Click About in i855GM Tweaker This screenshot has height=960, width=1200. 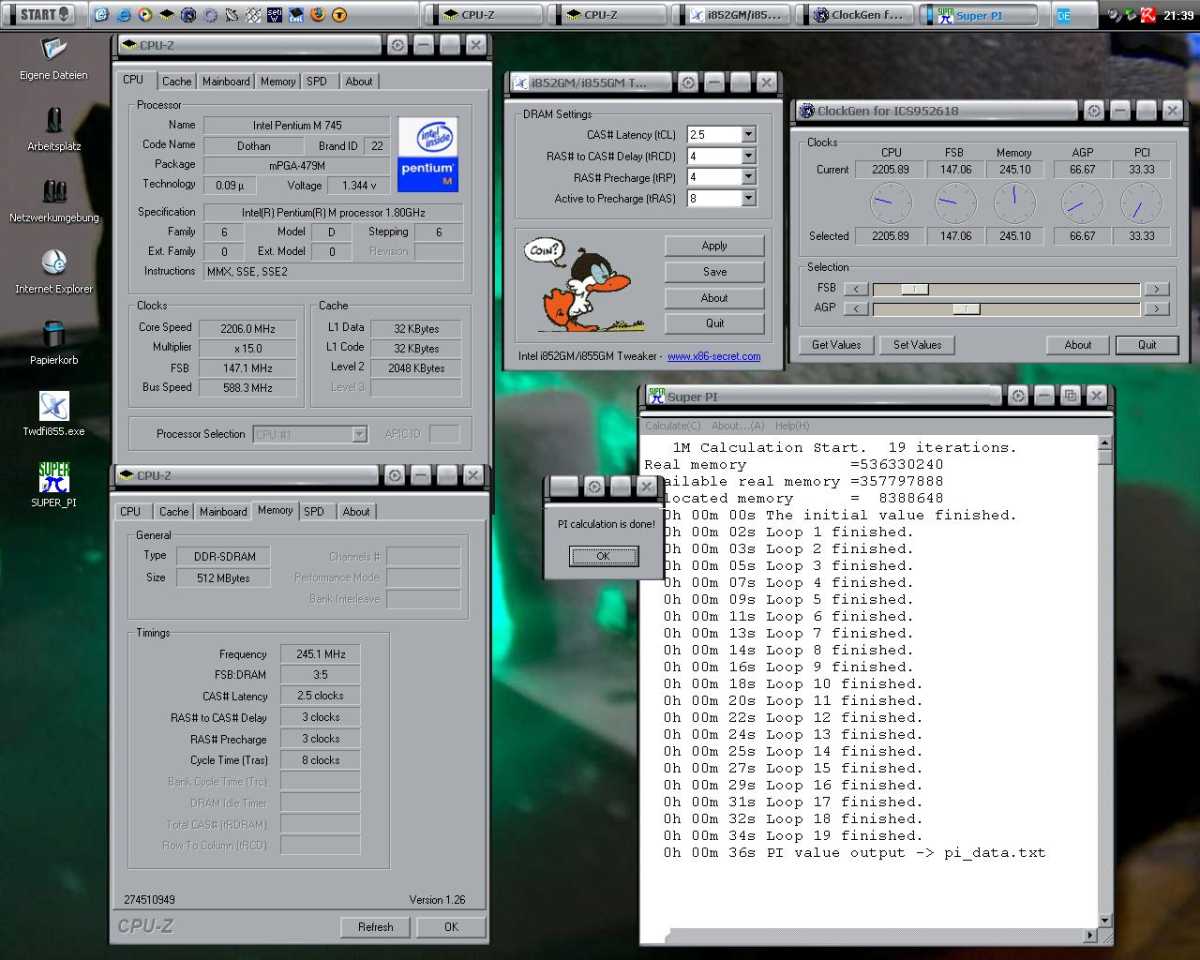coord(714,297)
